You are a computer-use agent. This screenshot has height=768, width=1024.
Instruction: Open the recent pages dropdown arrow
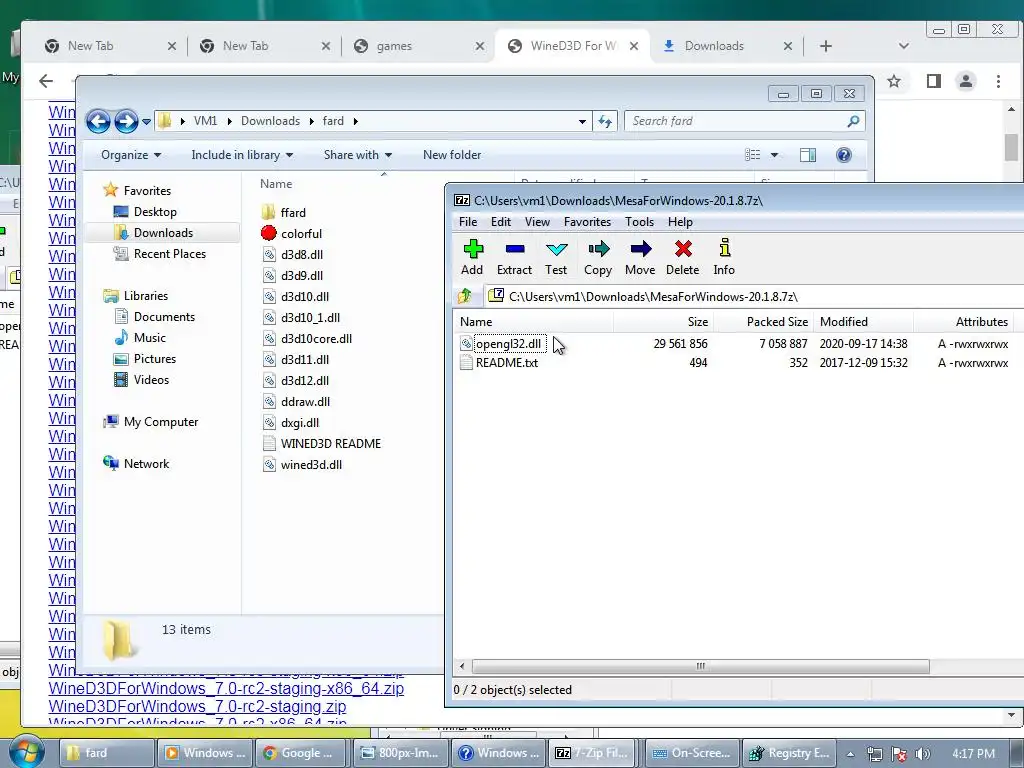(x=146, y=121)
